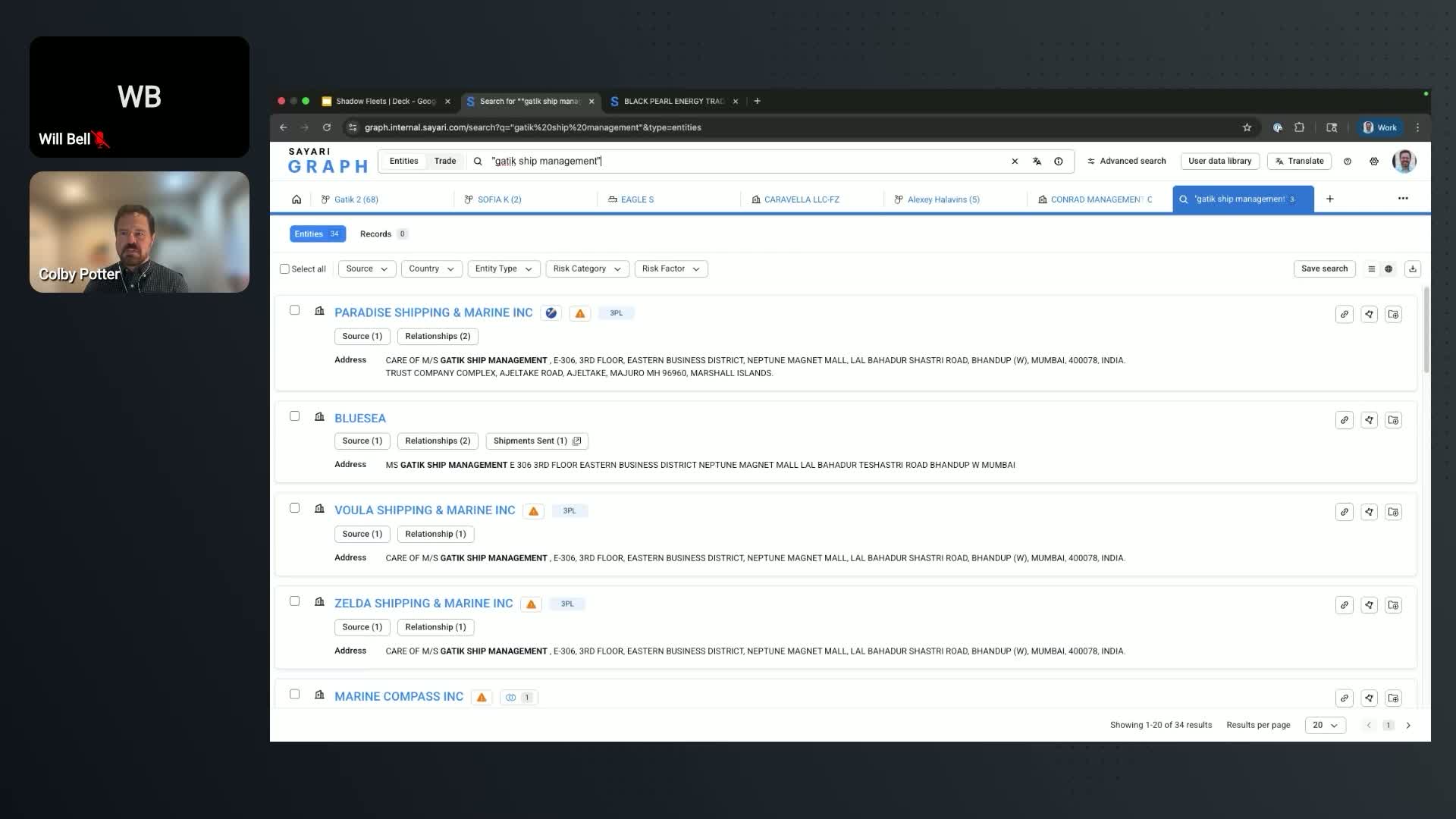
Task: Open the User data library
Action: [1220, 162]
